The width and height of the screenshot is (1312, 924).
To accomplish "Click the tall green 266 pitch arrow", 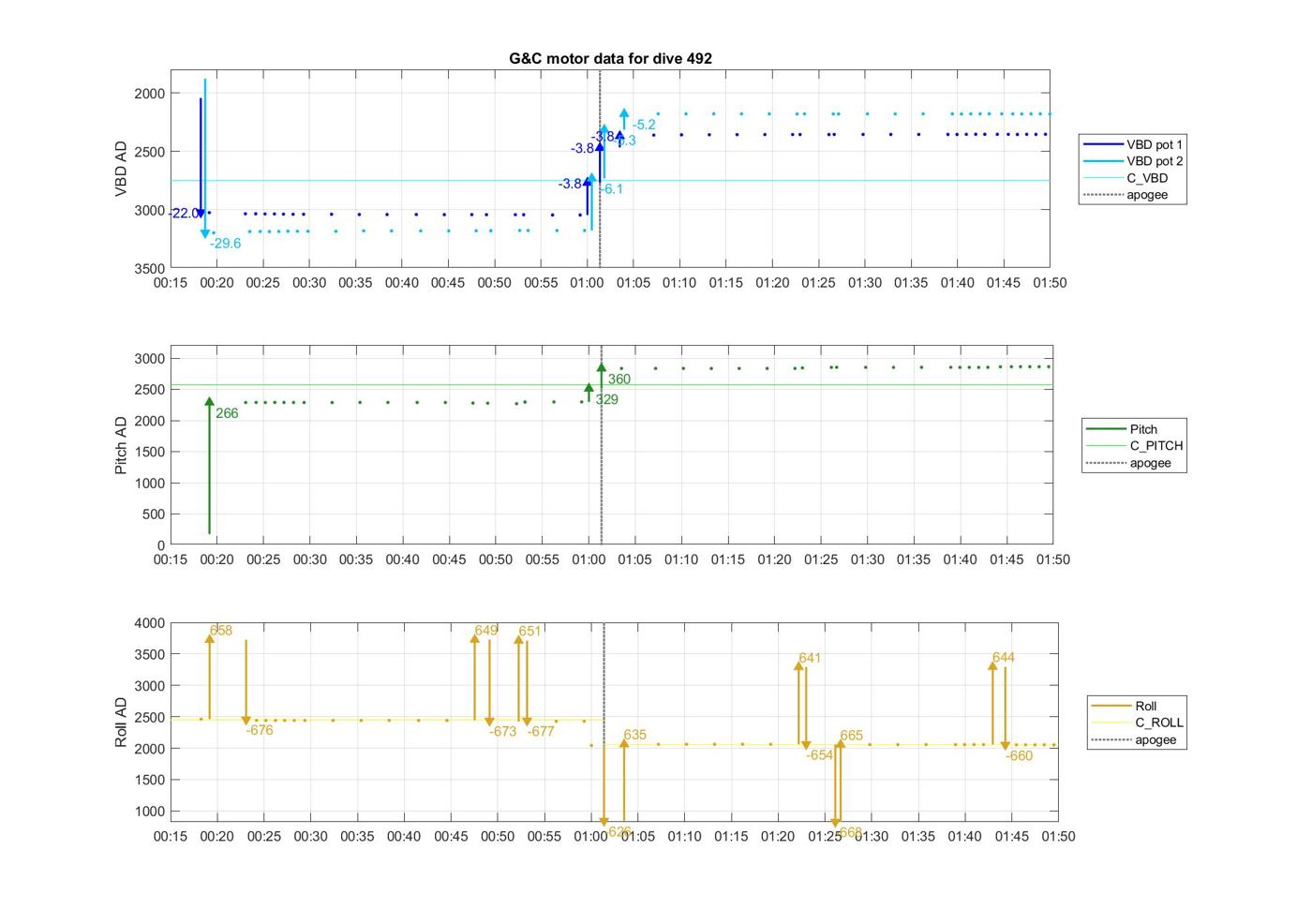I will pyautogui.click(x=209, y=467).
